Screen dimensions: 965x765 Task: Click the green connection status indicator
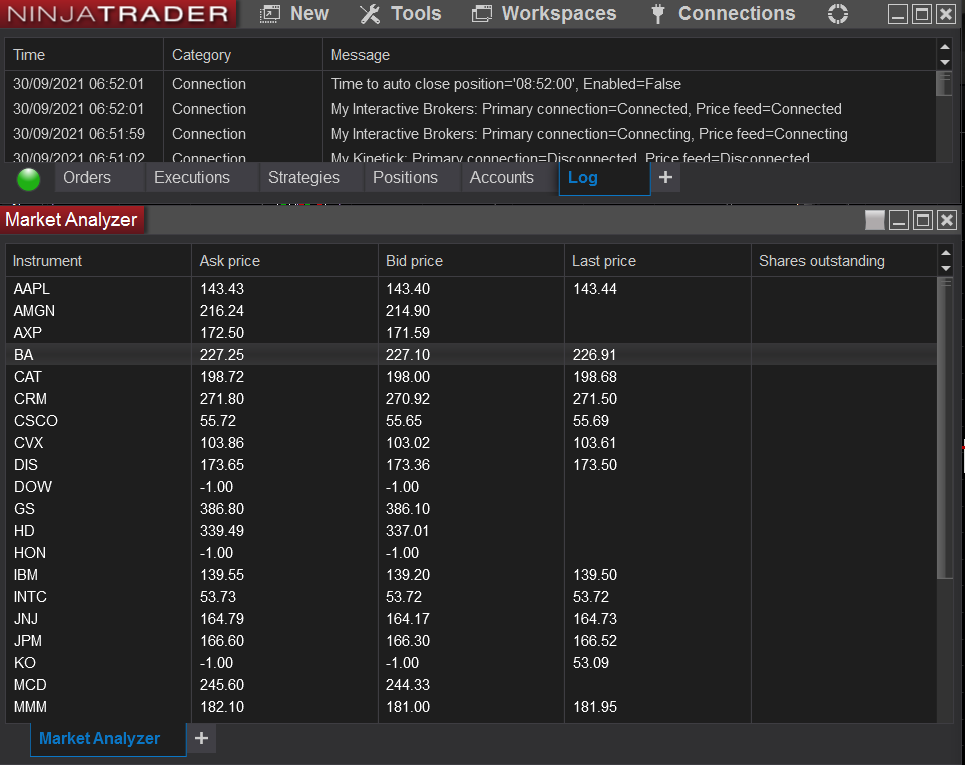[x=28, y=179]
